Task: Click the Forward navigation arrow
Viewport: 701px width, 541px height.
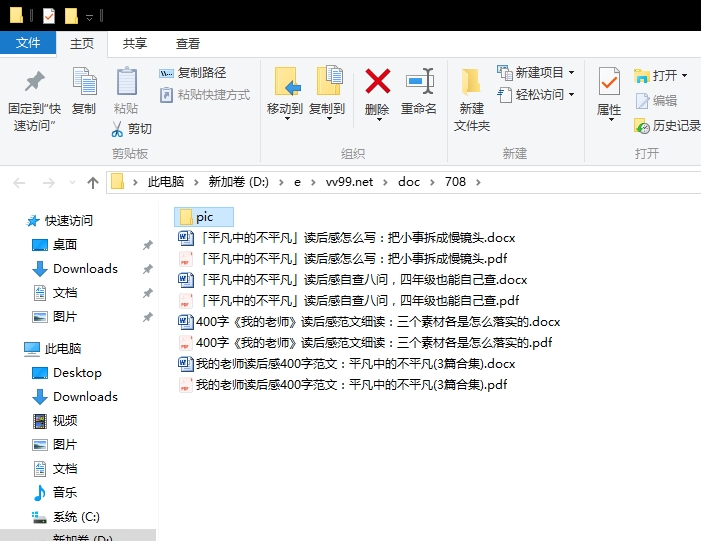Action: [x=48, y=182]
